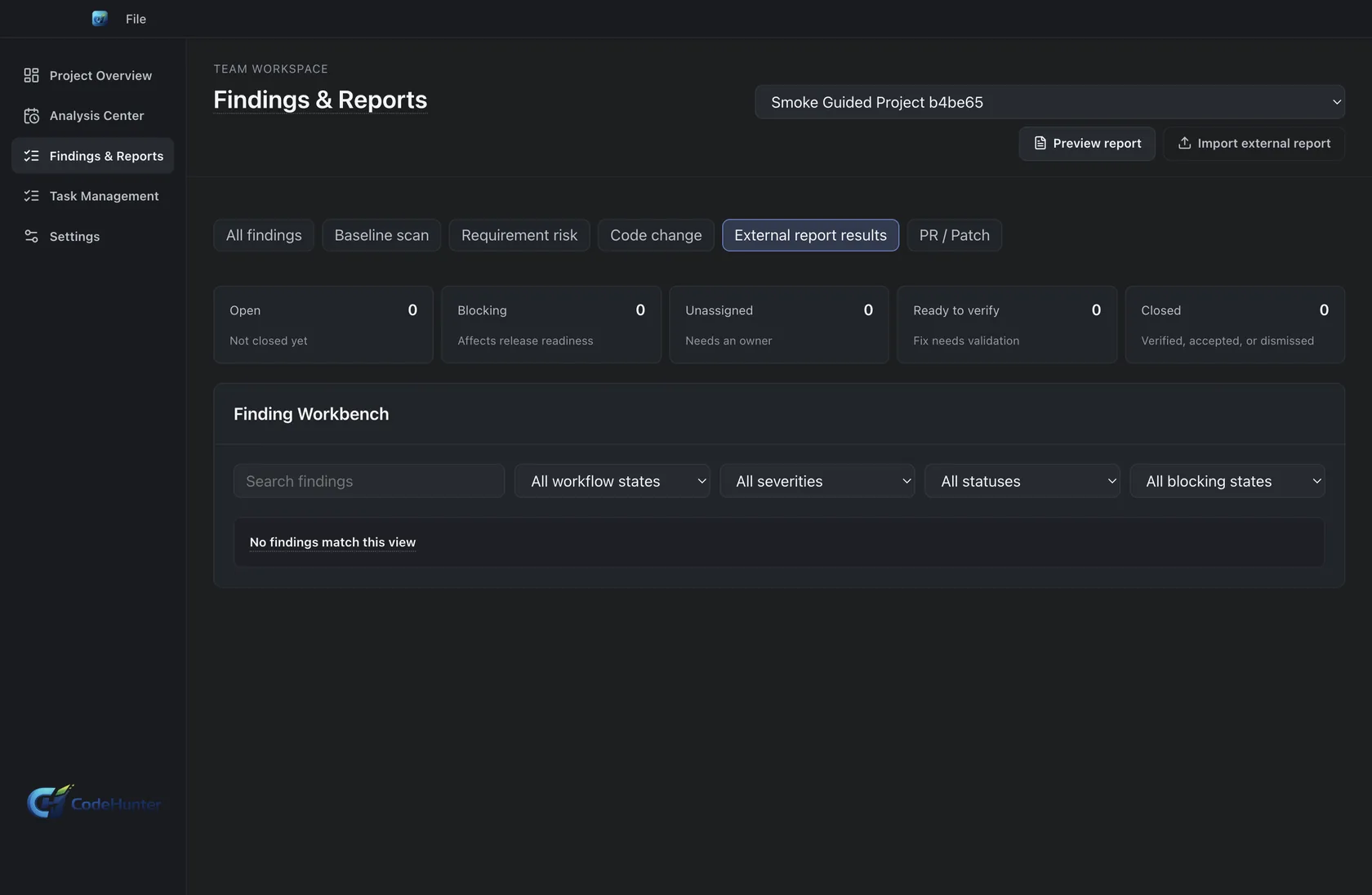Screen dimensions: 1372x895
Task: Click the Findings & Reports page title
Action: pos(320,100)
